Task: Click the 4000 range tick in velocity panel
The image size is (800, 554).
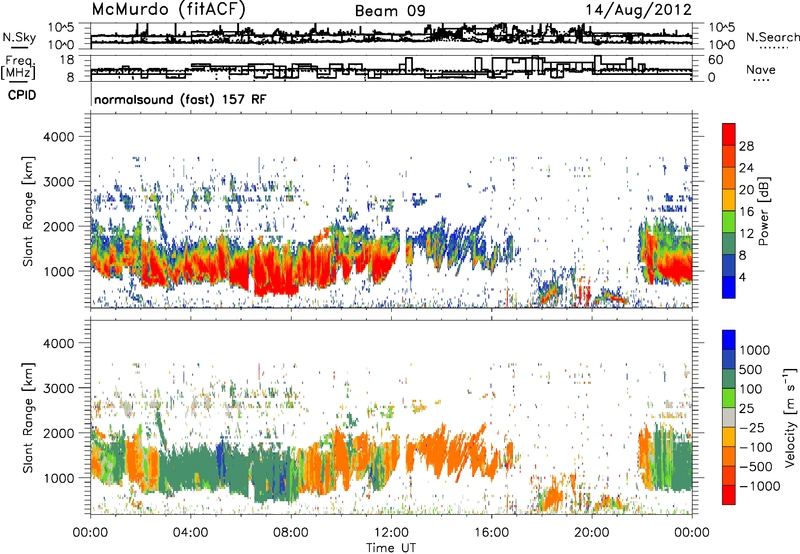Action: pyautogui.click(x=59, y=343)
